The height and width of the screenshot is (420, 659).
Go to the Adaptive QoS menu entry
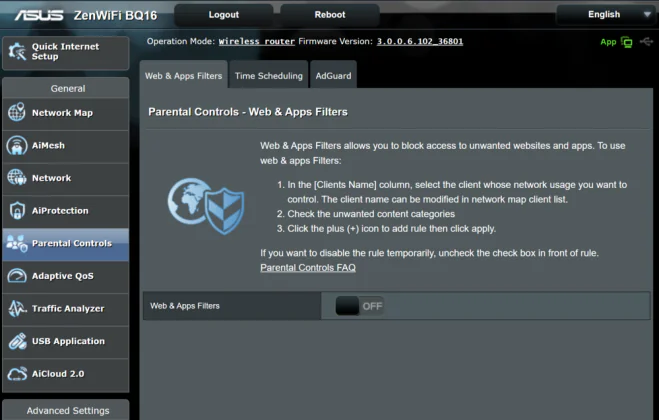point(66,276)
